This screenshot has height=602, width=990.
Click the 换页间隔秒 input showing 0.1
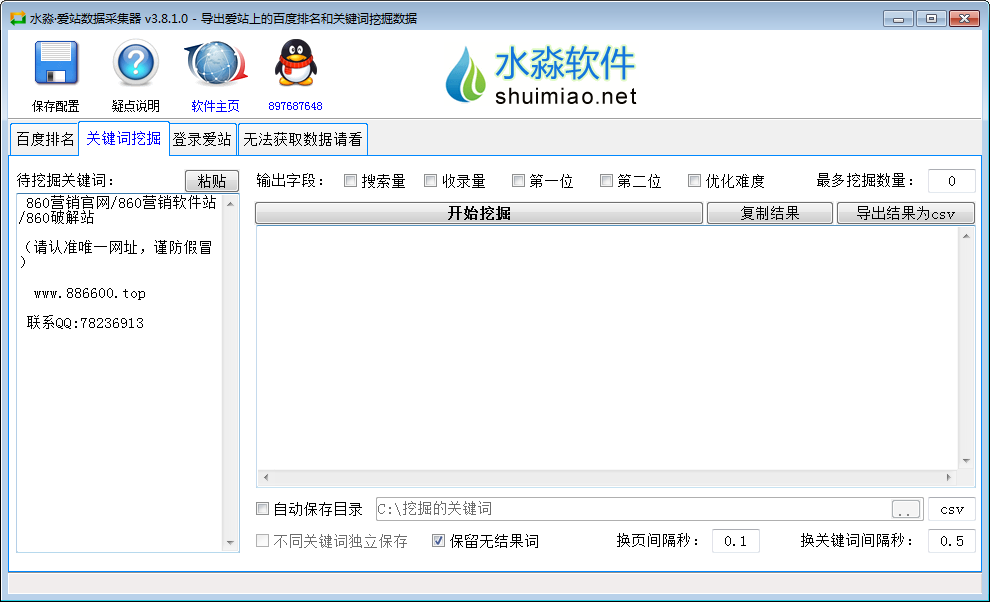(x=736, y=541)
